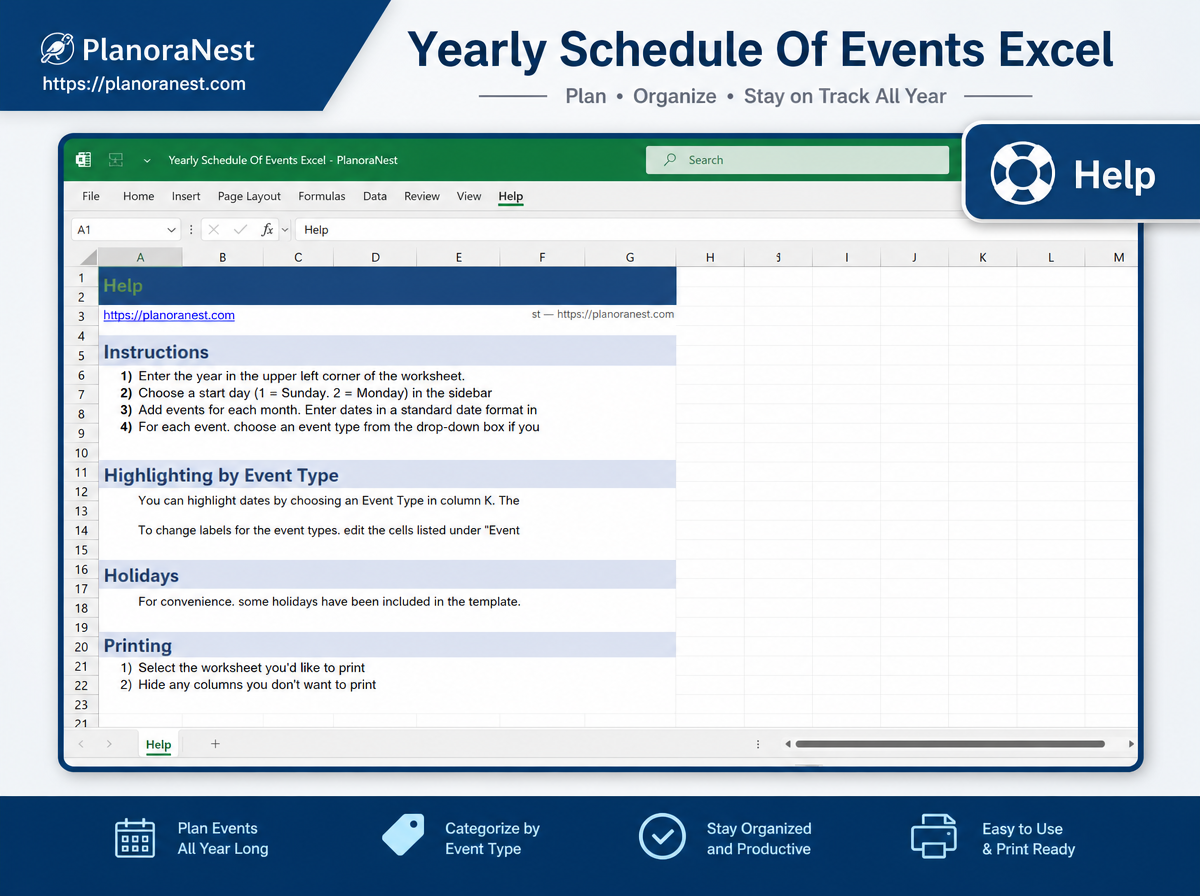Click the life ring icon in Help badge
The height and width of the screenshot is (896, 1200).
(1023, 174)
